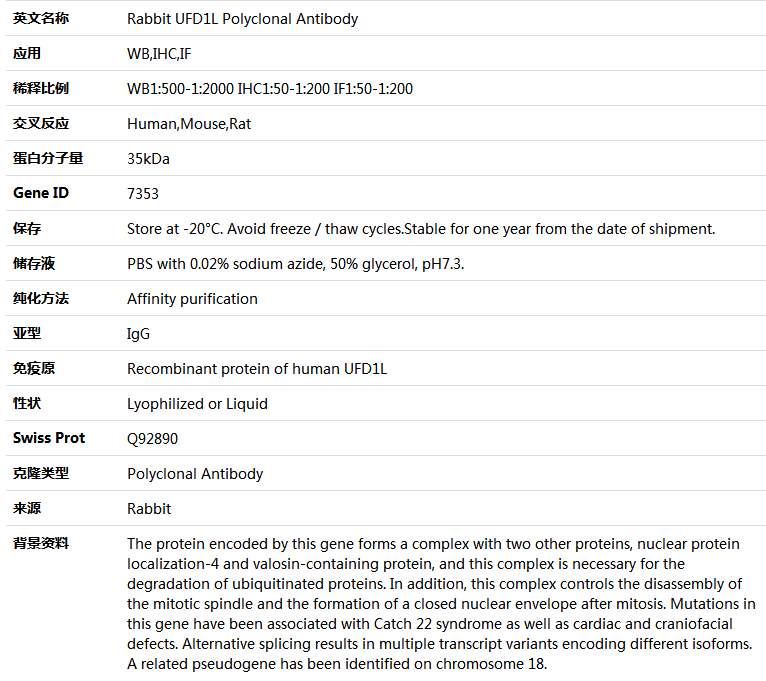
Task: Click the 'Gene ID' row label
Action: coord(41,193)
